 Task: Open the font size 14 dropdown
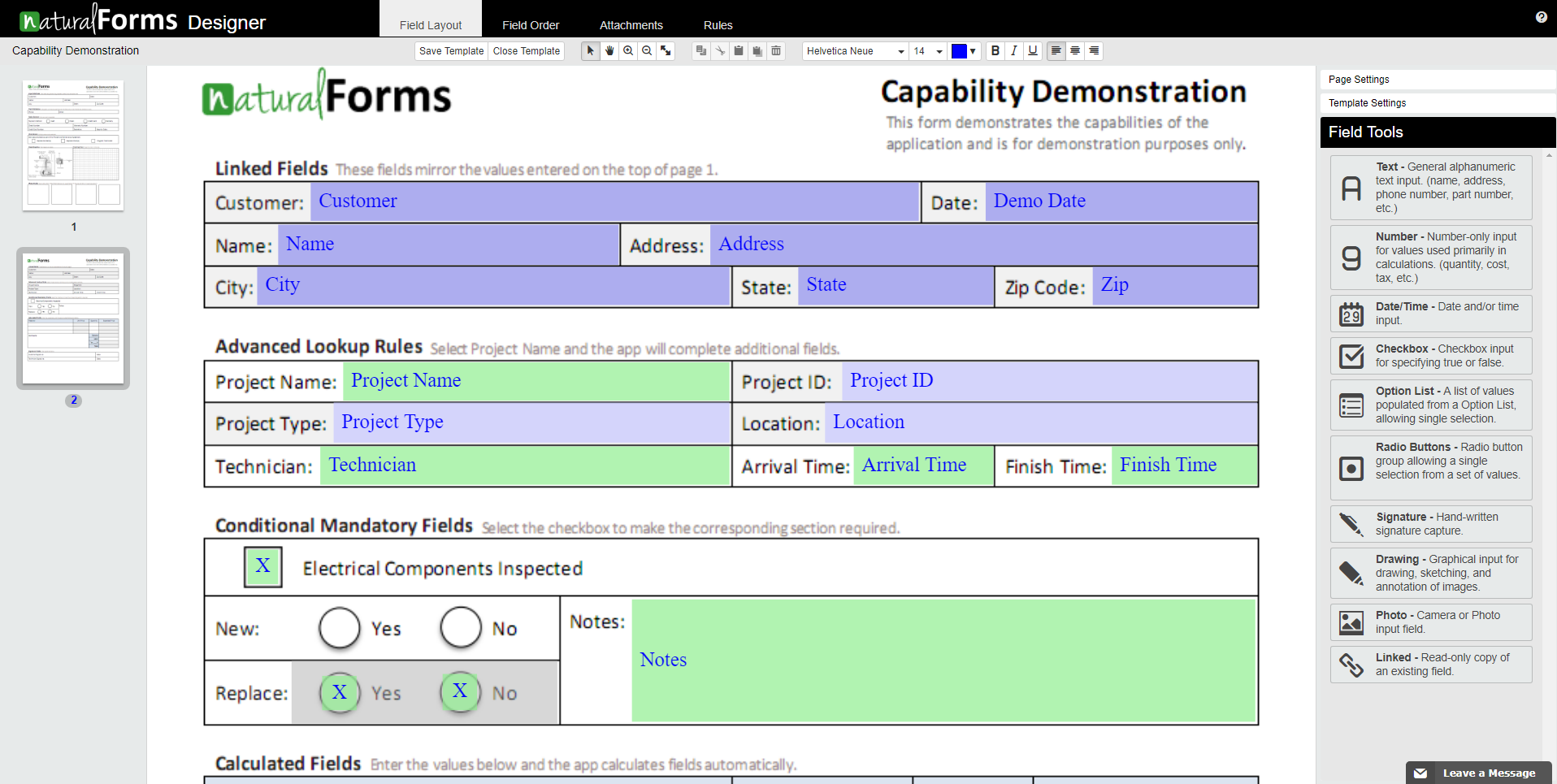point(928,50)
